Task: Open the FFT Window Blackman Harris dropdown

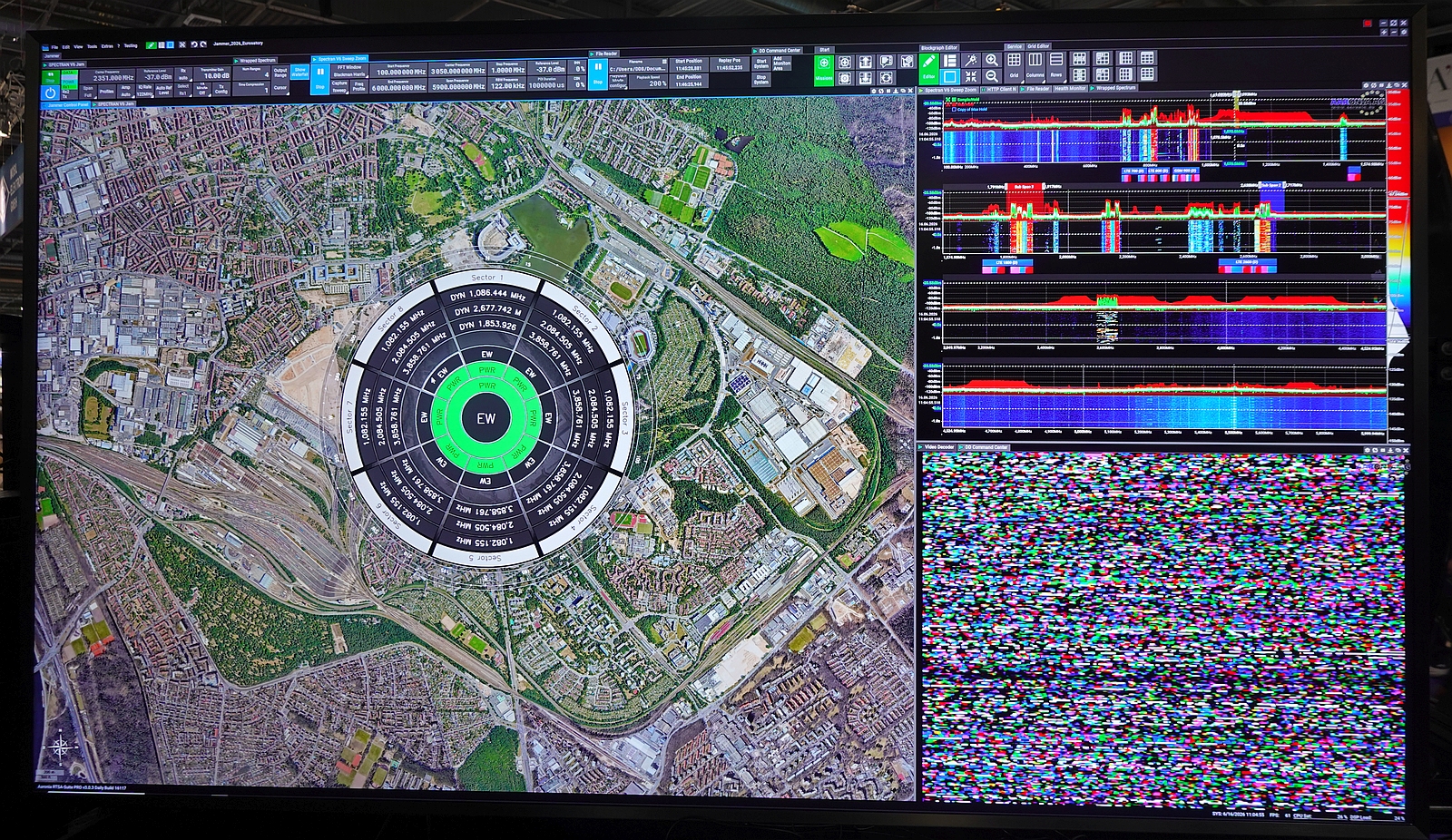Action: 349,71
